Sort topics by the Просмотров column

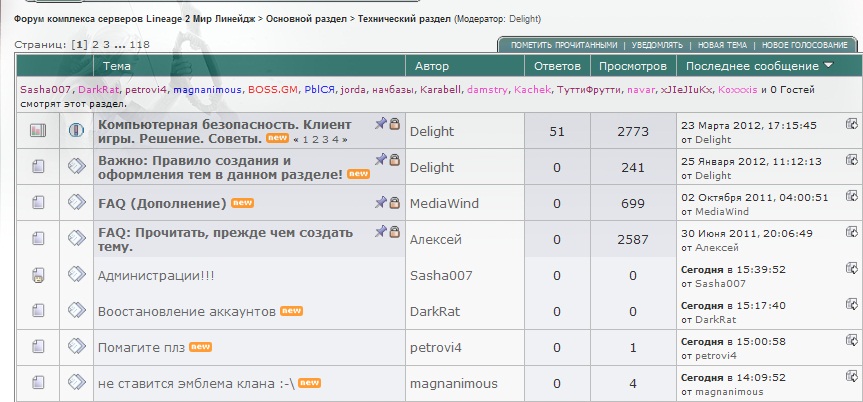point(631,66)
